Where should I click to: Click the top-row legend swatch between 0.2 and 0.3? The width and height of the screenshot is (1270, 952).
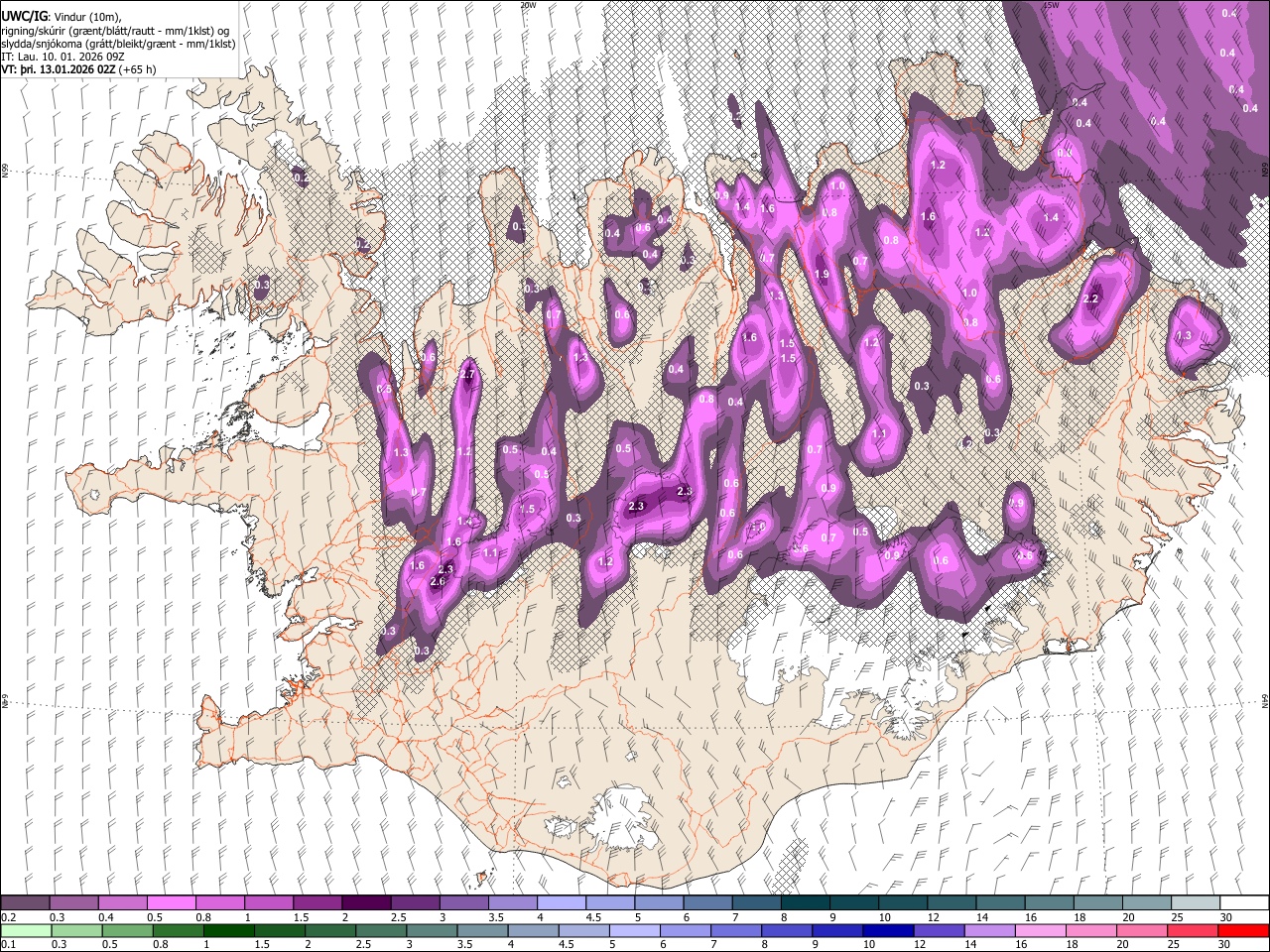(x=26, y=903)
